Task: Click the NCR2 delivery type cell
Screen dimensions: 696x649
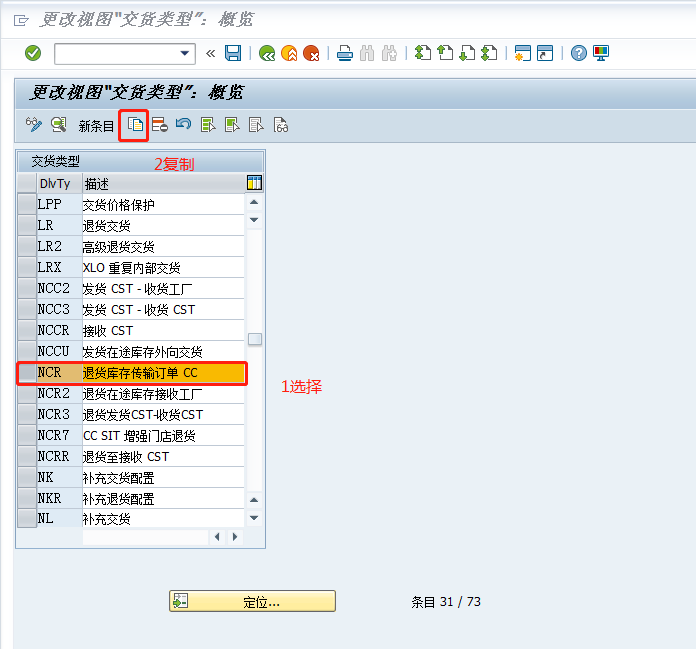Action: pyautogui.click(x=59, y=394)
